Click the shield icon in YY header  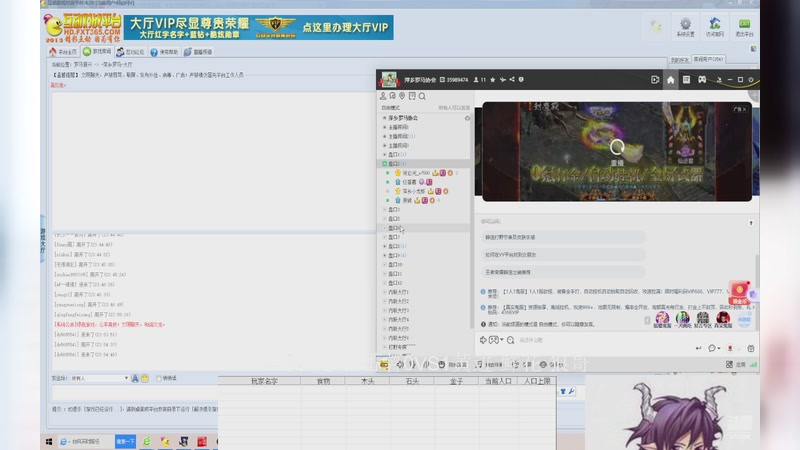[521, 80]
